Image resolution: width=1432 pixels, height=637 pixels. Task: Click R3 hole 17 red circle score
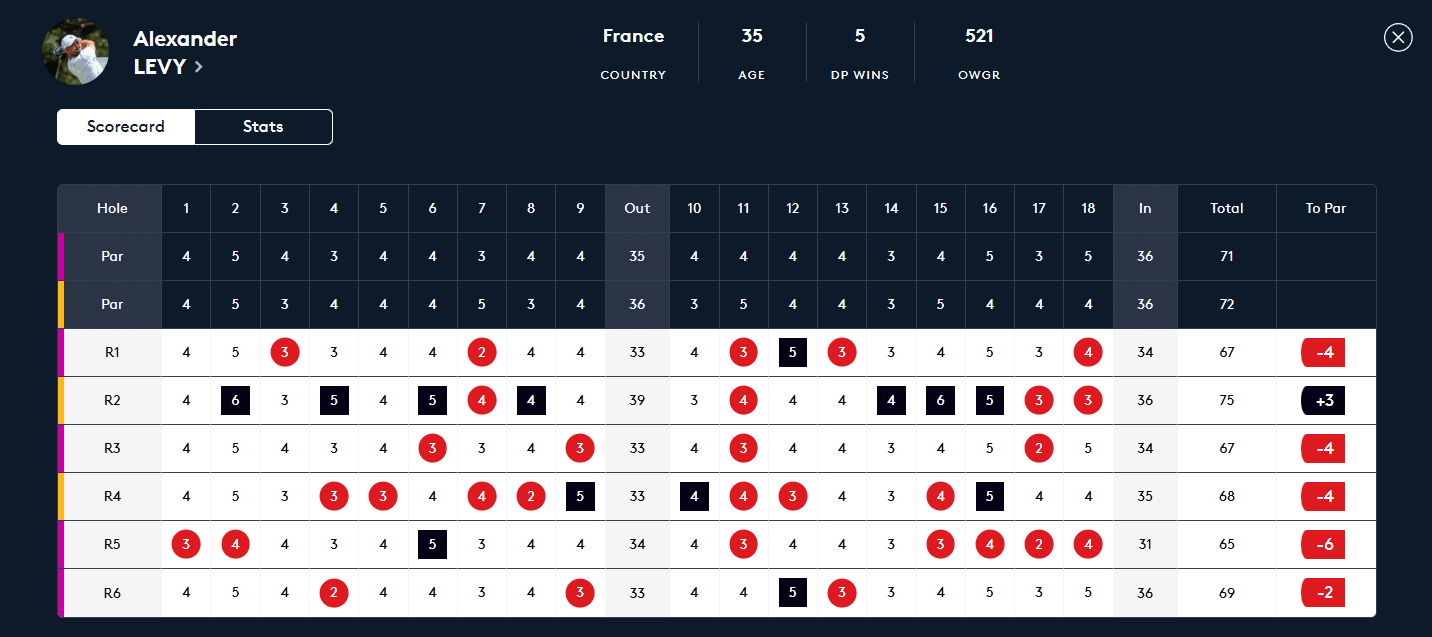pos(1039,448)
